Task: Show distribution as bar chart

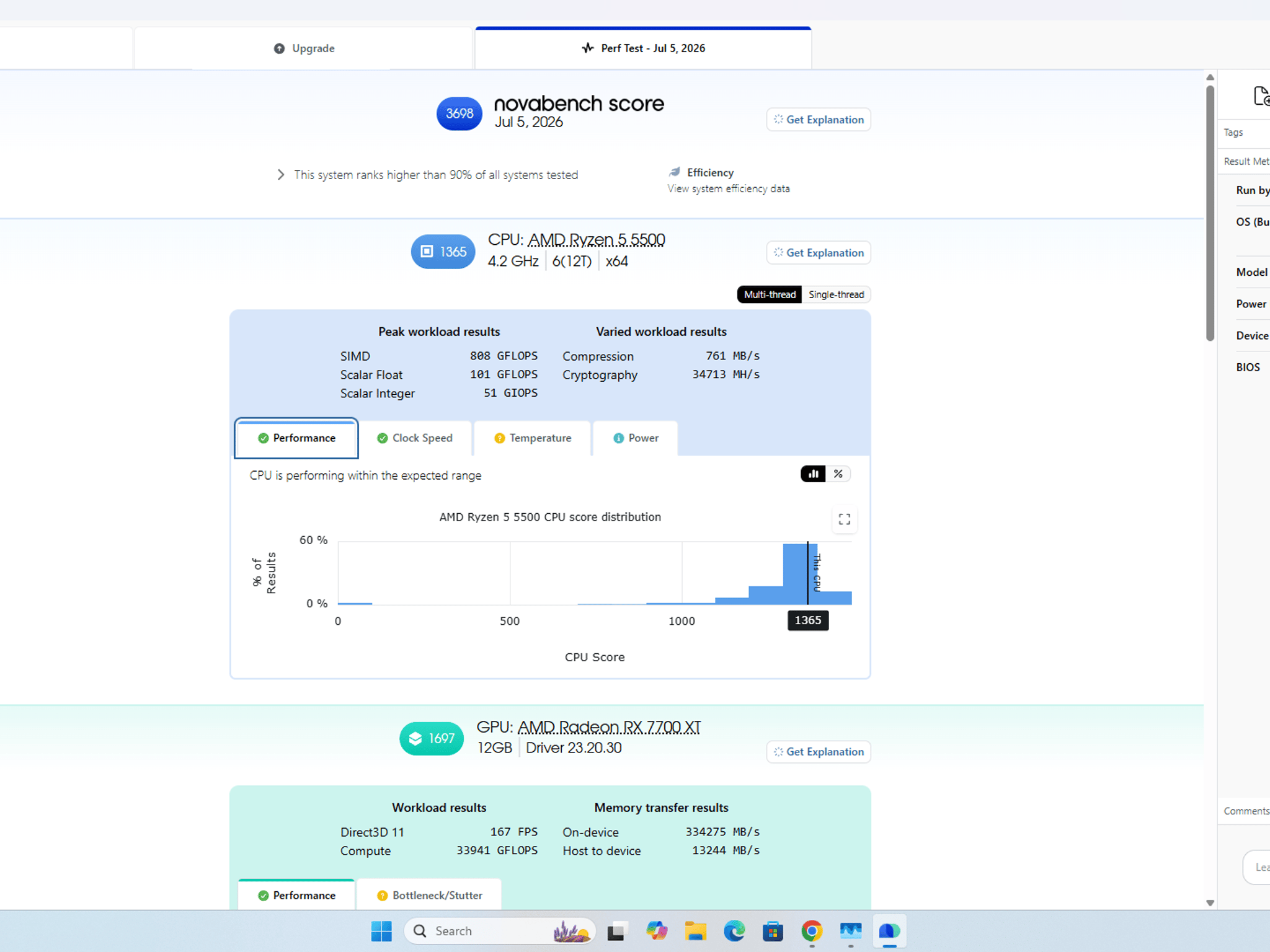Action: pyautogui.click(x=813, y=474)
